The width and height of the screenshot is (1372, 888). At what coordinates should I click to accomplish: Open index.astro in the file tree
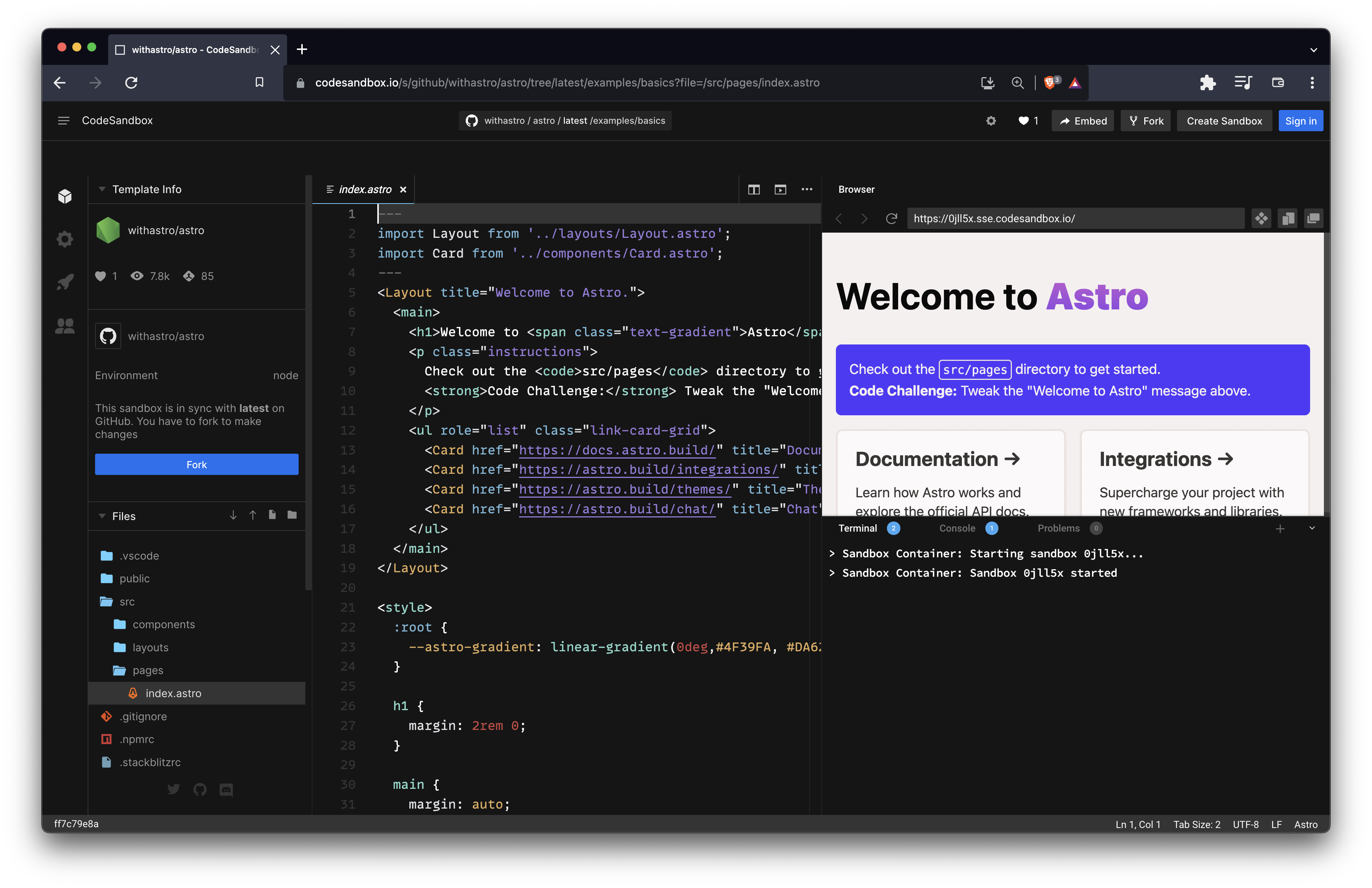click(196, 693)
